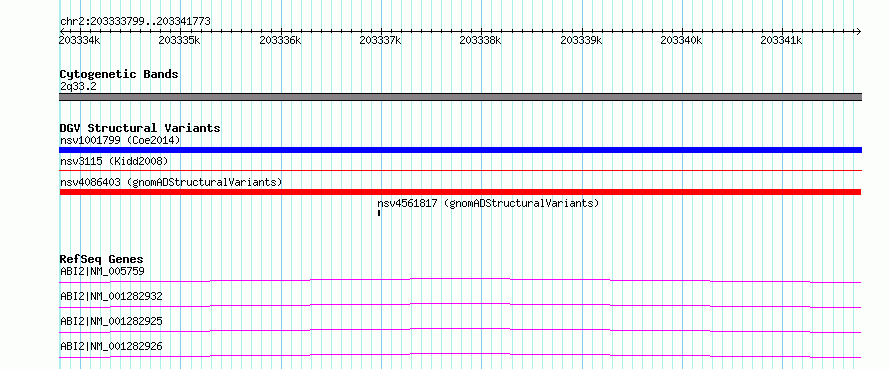Click the thin red nsv3115 variant line
Screen dimensions: 890x369
[x=460, y=170]
